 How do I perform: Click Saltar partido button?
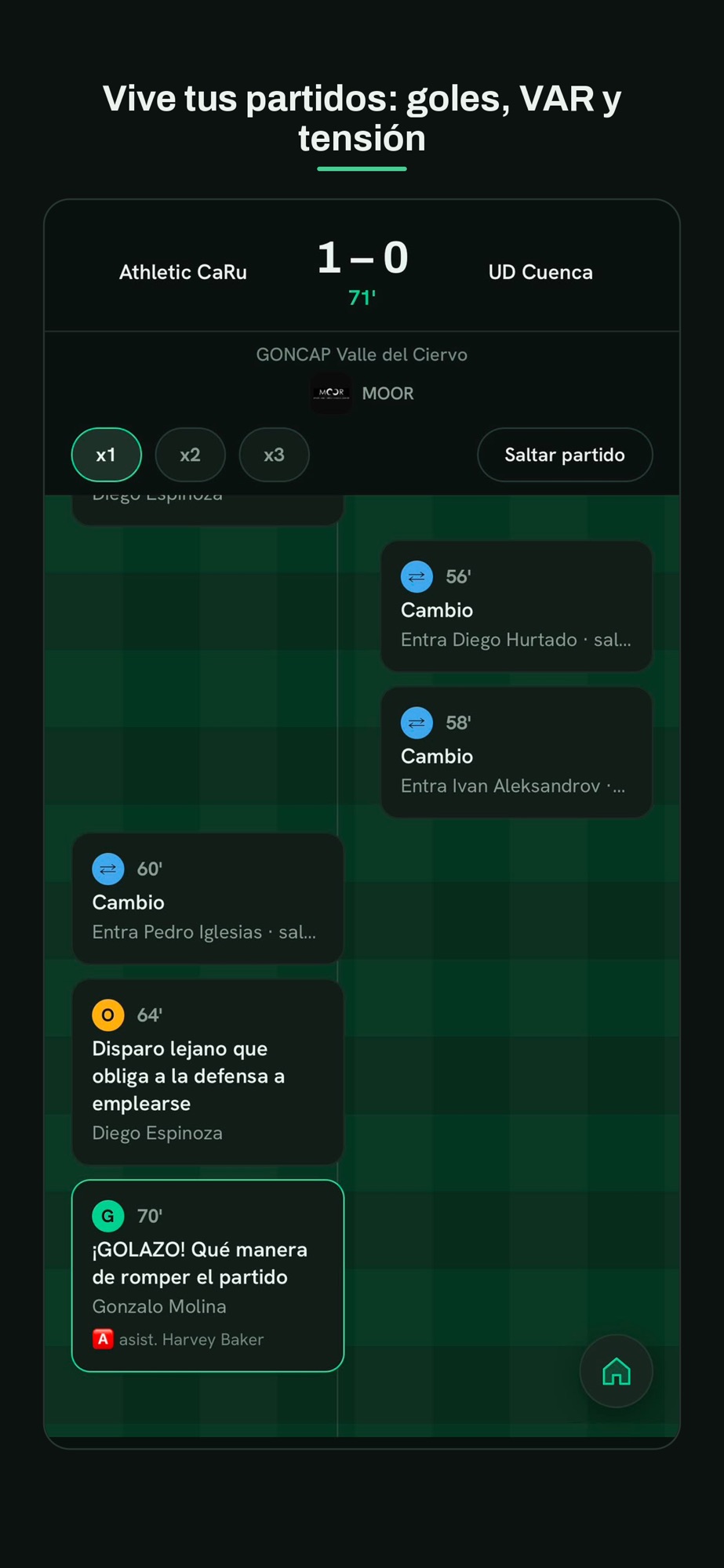coord(565,455)
